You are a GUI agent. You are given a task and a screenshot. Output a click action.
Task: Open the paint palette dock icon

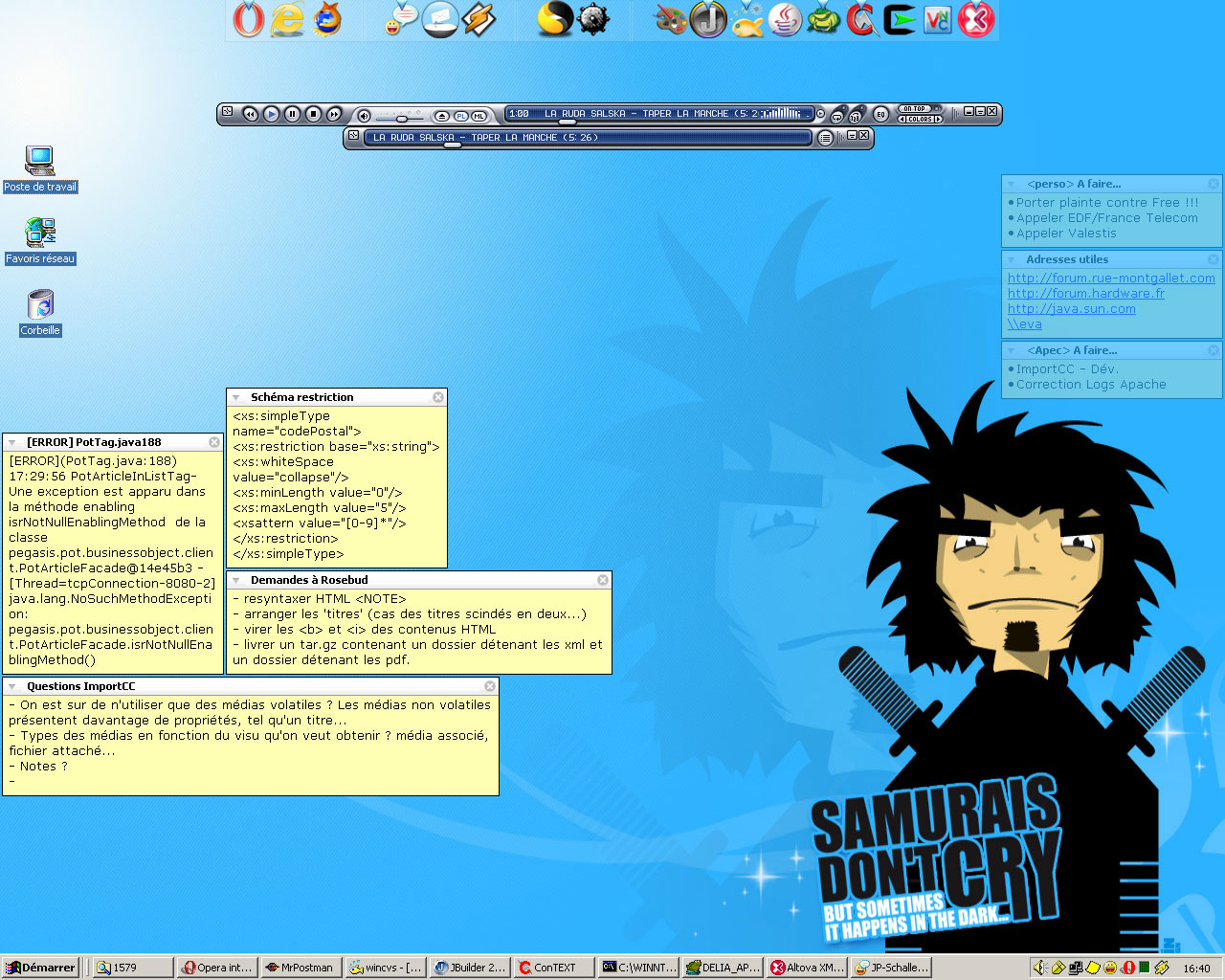(x=670, y=19)
